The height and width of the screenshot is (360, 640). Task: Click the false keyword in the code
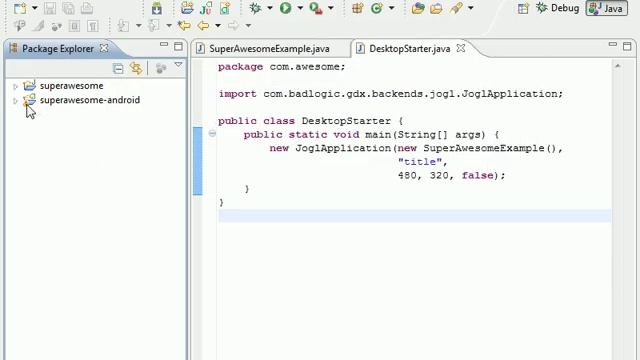click(478, 176)
